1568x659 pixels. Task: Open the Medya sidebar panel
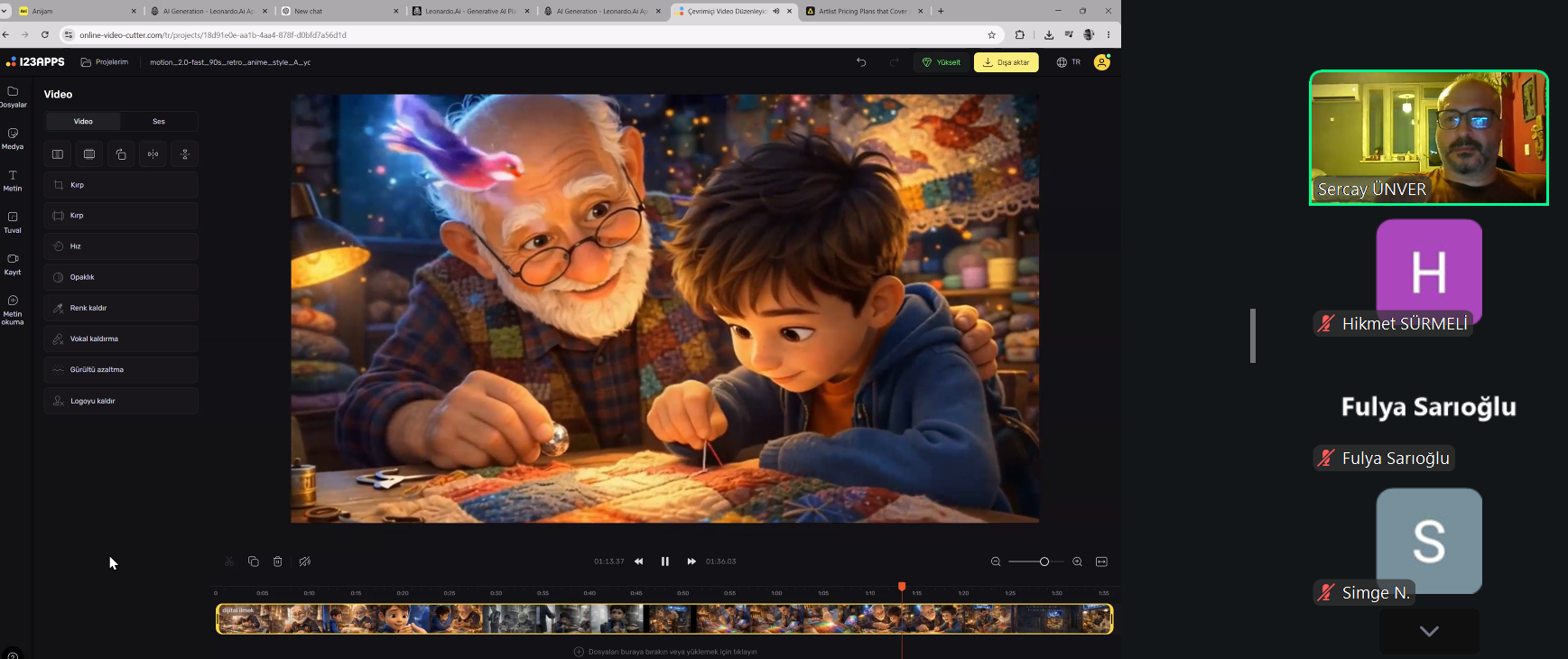(13, 138)
